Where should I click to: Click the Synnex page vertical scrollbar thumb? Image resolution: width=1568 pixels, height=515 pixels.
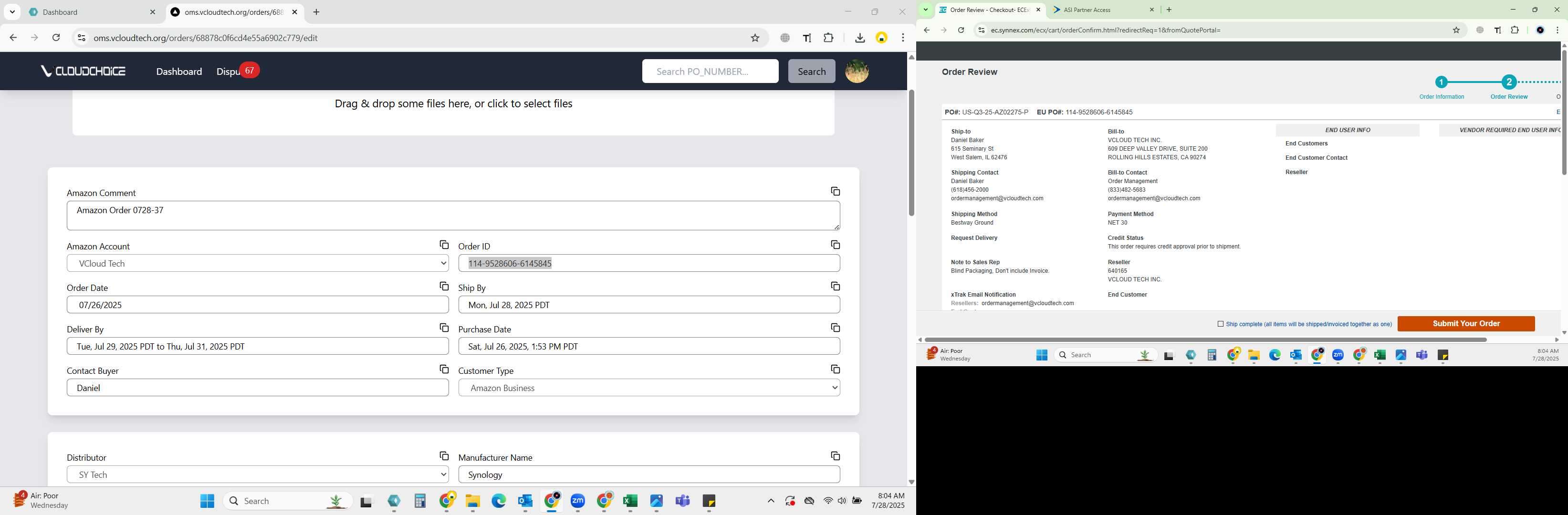pyautogui.click(x=1564, y=113)
